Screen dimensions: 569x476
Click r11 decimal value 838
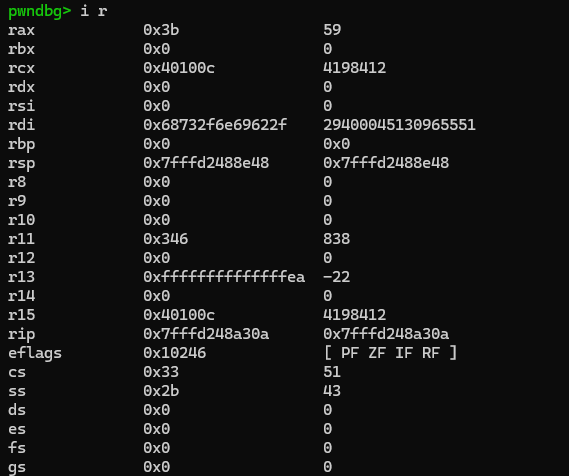(x=336, y=239)
